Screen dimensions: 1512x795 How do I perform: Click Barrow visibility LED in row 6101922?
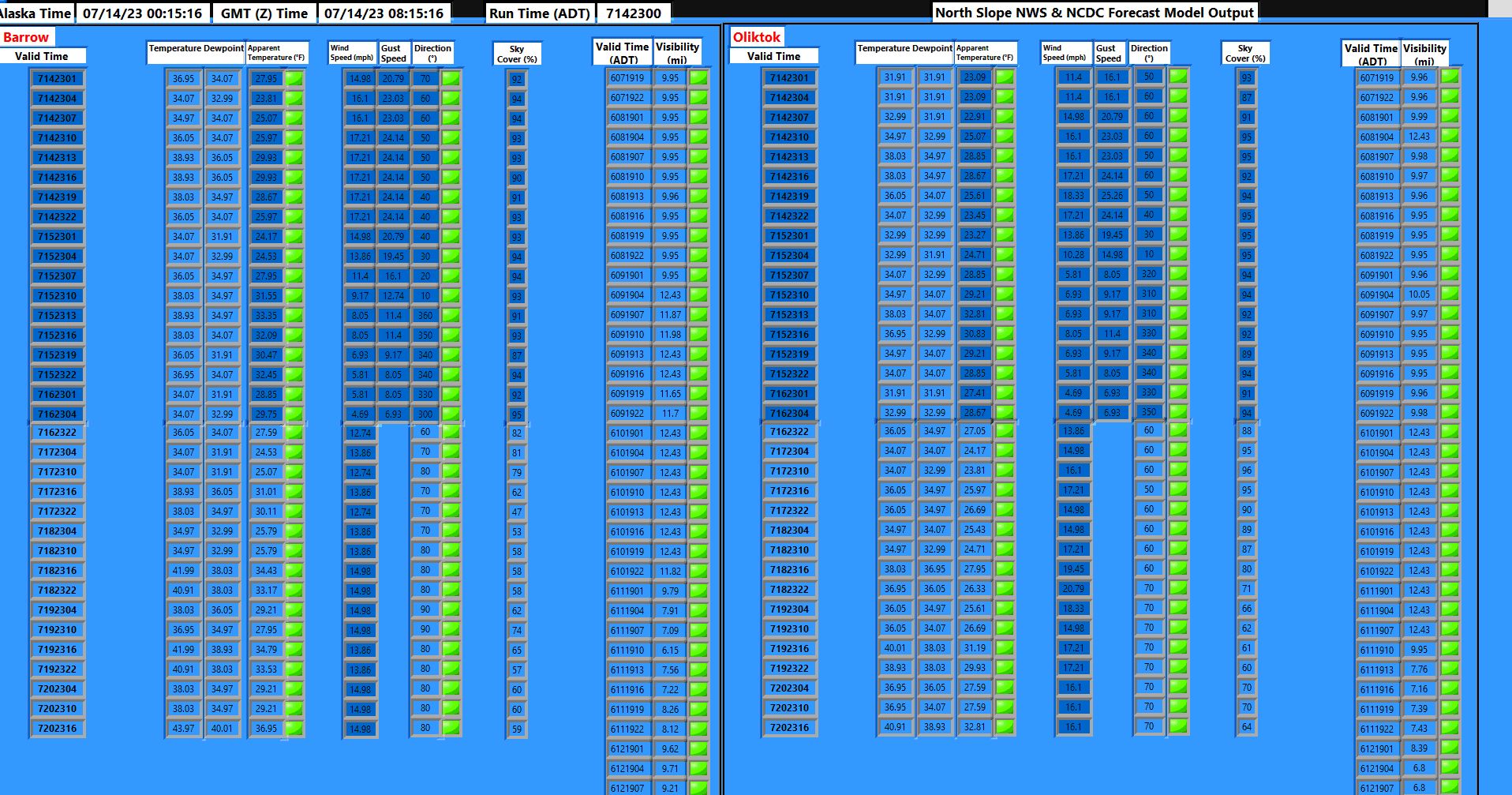(698, 571)
